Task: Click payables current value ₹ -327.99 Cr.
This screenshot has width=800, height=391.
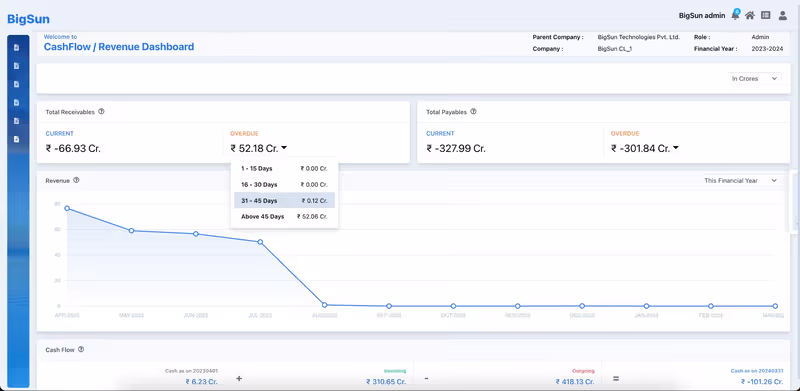Action: click(x=456, y=149)
